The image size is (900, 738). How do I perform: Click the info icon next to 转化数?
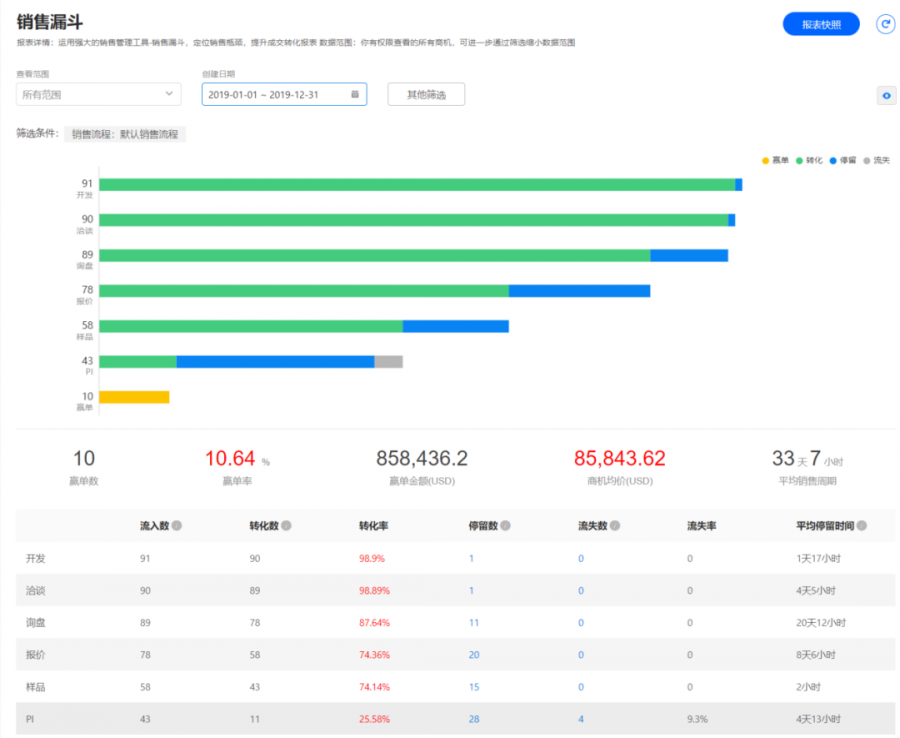286,526
